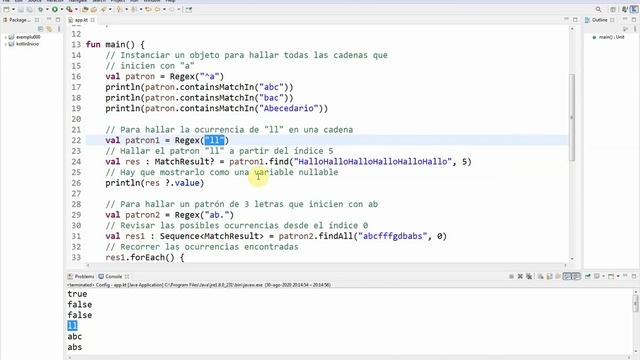Screen dimensions: 640x360
Task: Terminate console process stop icon
Action: [511, 276]
